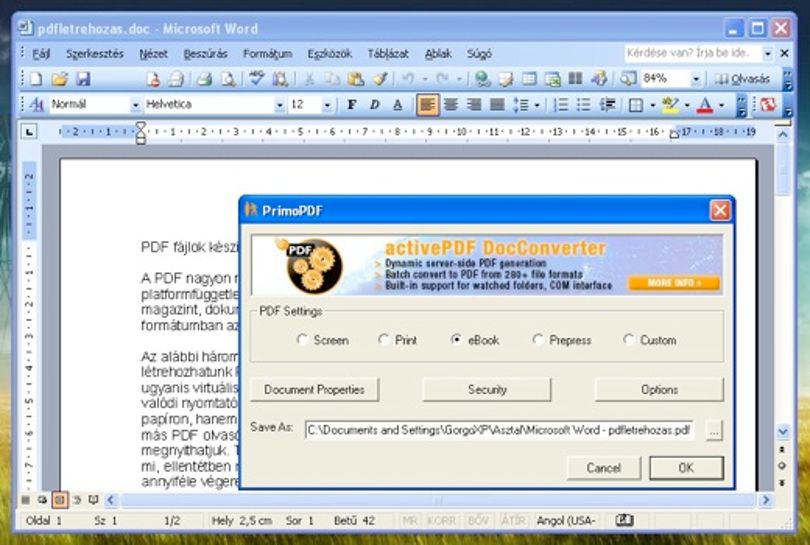Viewport: 810px width, 545px height.
Task: Click the Security button
Action: click(487, 390)
